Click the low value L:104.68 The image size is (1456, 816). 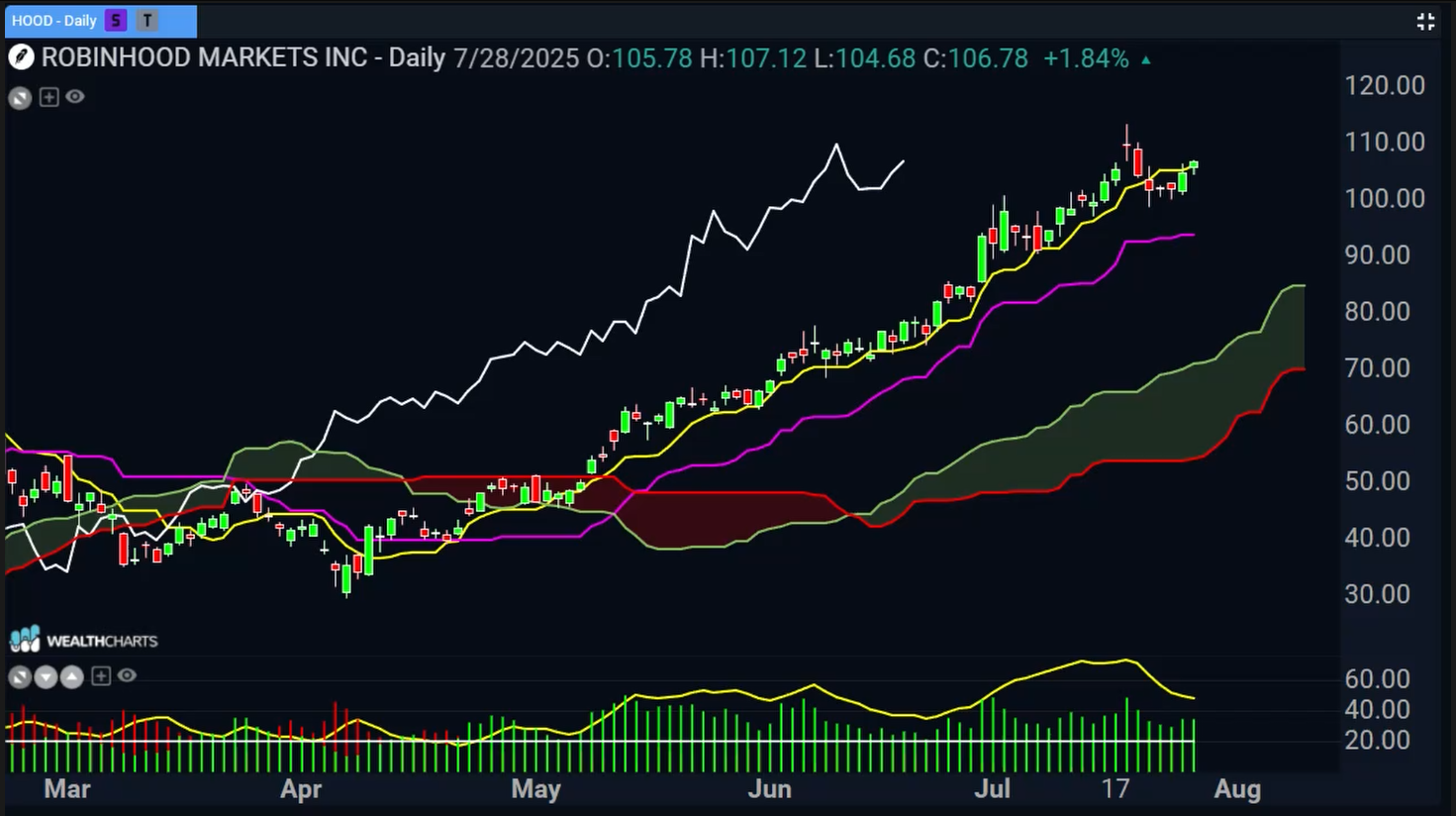click(865, 58)
